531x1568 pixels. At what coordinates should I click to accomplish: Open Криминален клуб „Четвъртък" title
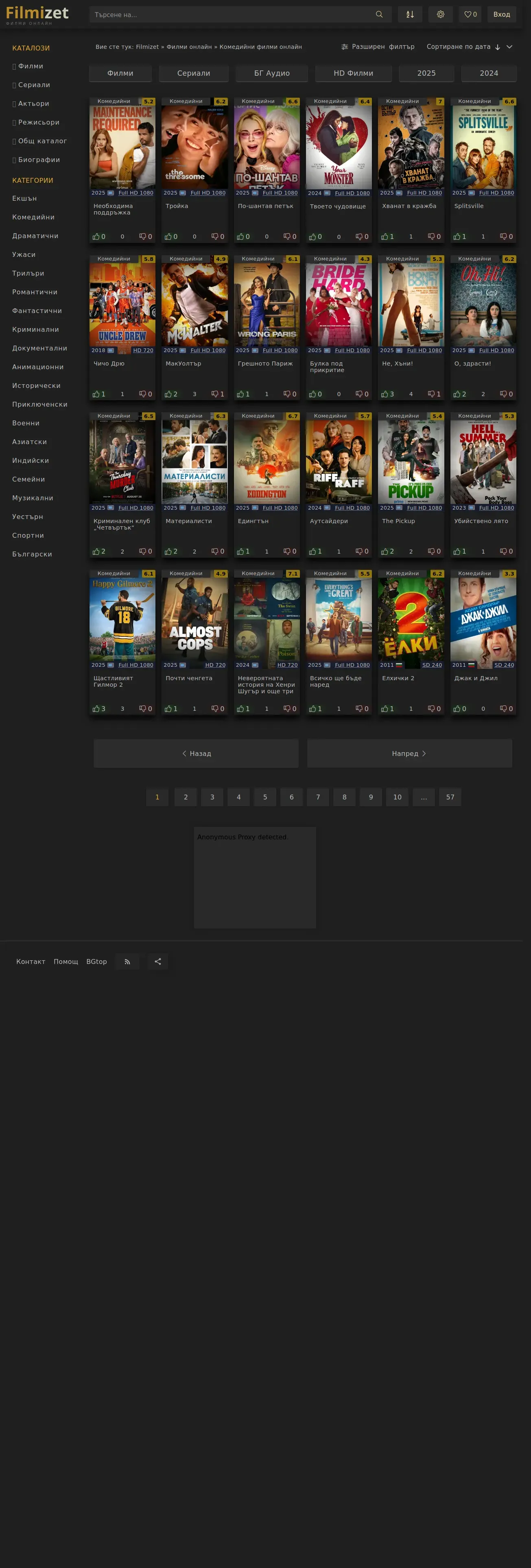click(122, 524)
